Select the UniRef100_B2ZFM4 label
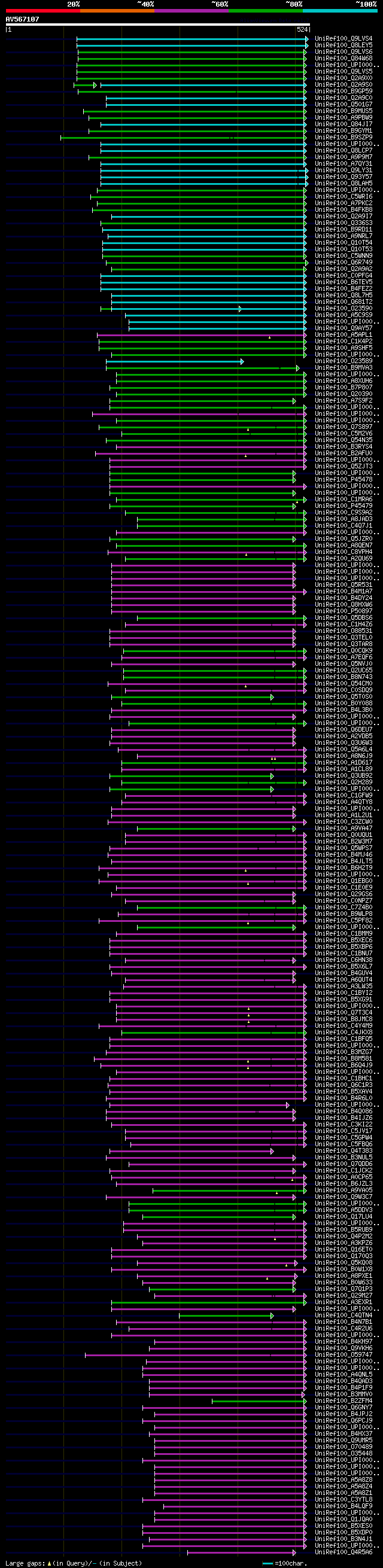This screenshot has height=1568, width=383. (x=344, y=1400)
